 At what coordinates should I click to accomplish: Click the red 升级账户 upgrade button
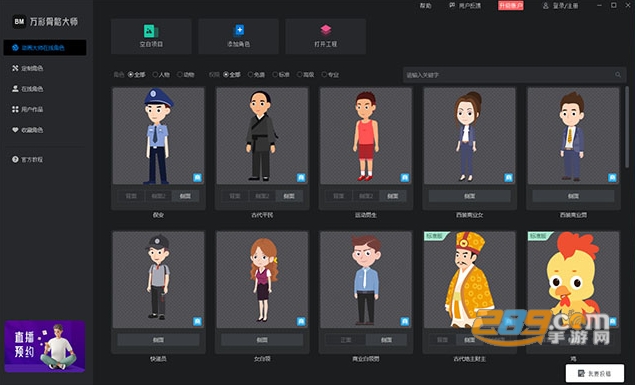[x=511, y=6]
